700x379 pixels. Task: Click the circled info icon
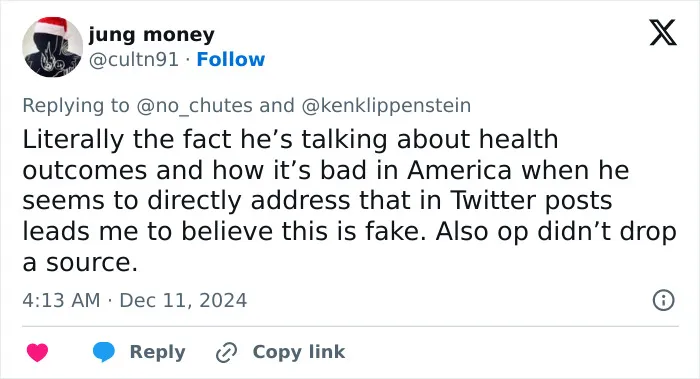663,300
